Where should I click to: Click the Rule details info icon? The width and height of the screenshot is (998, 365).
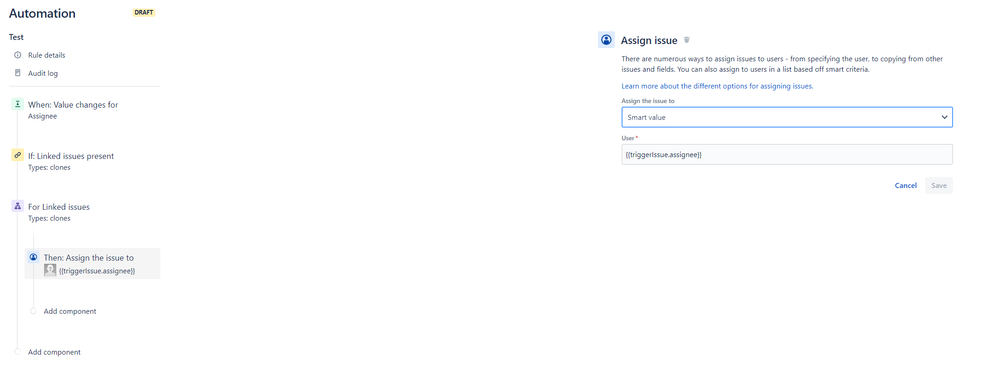18,55
